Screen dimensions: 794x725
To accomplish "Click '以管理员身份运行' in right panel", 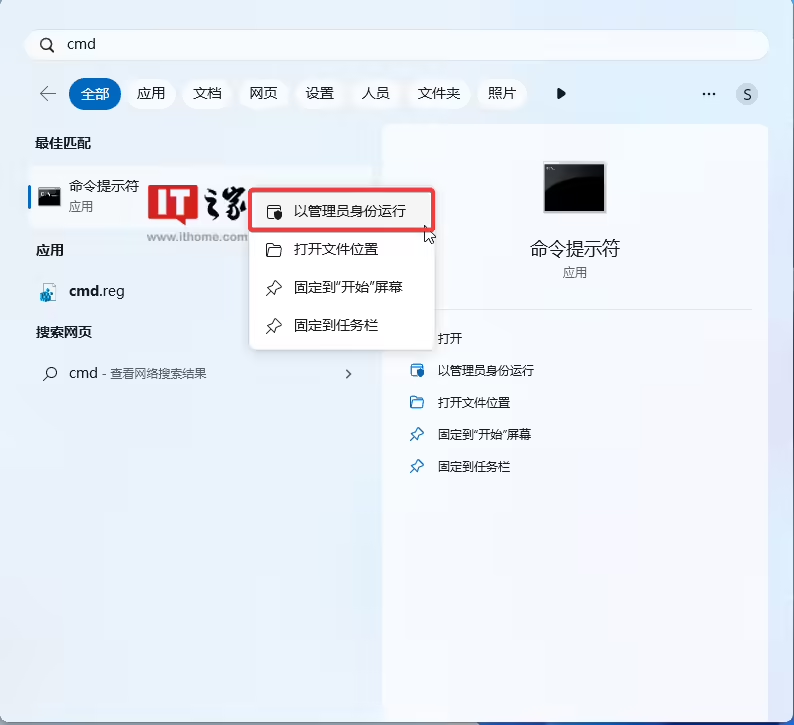I will click(485, 370).
